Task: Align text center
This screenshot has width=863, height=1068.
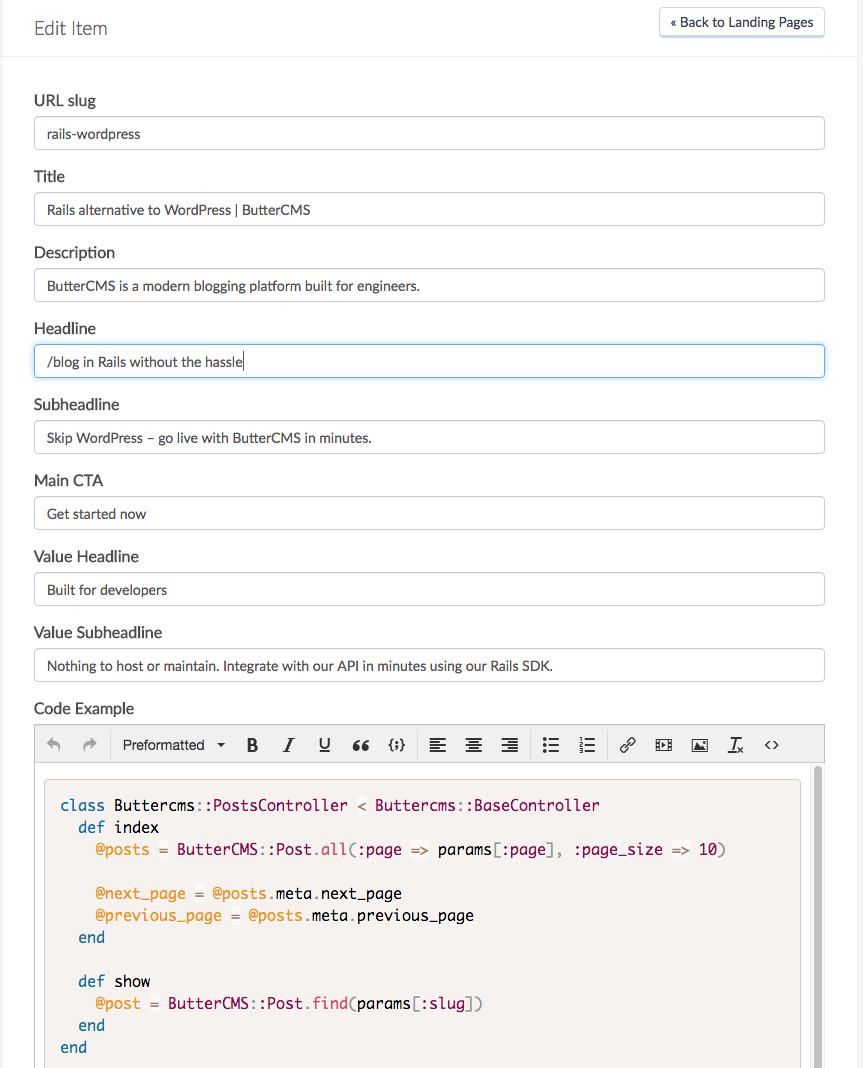Action: tap(473, 744)
